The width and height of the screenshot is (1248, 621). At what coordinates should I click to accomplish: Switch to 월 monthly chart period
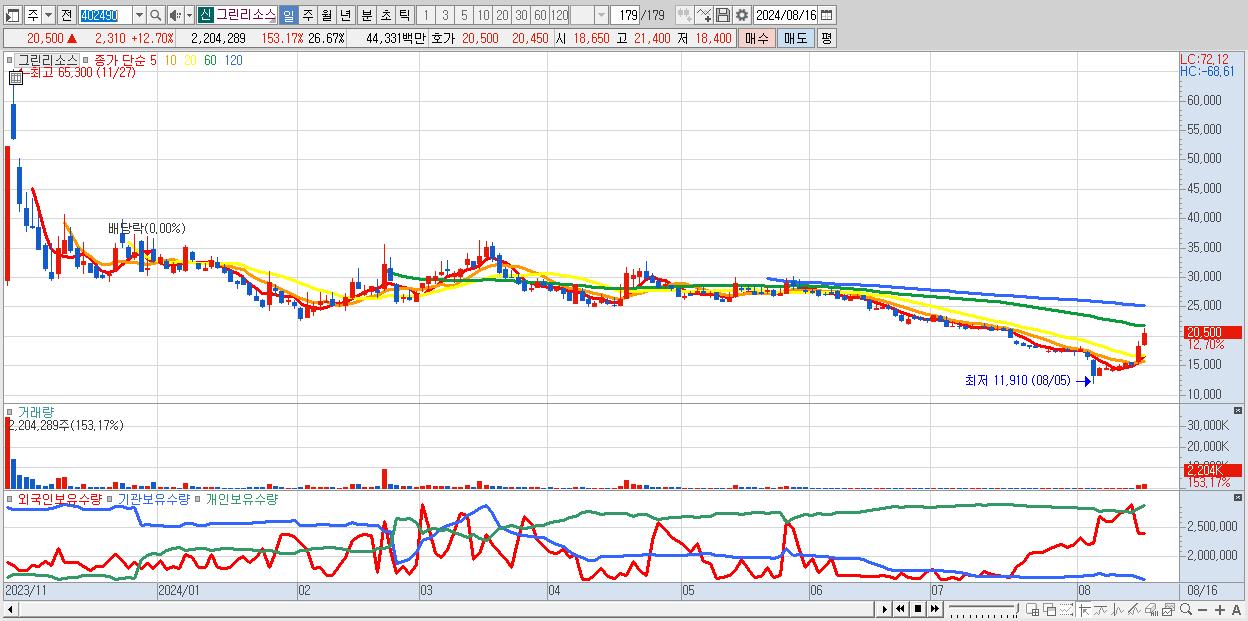[326, 15]
